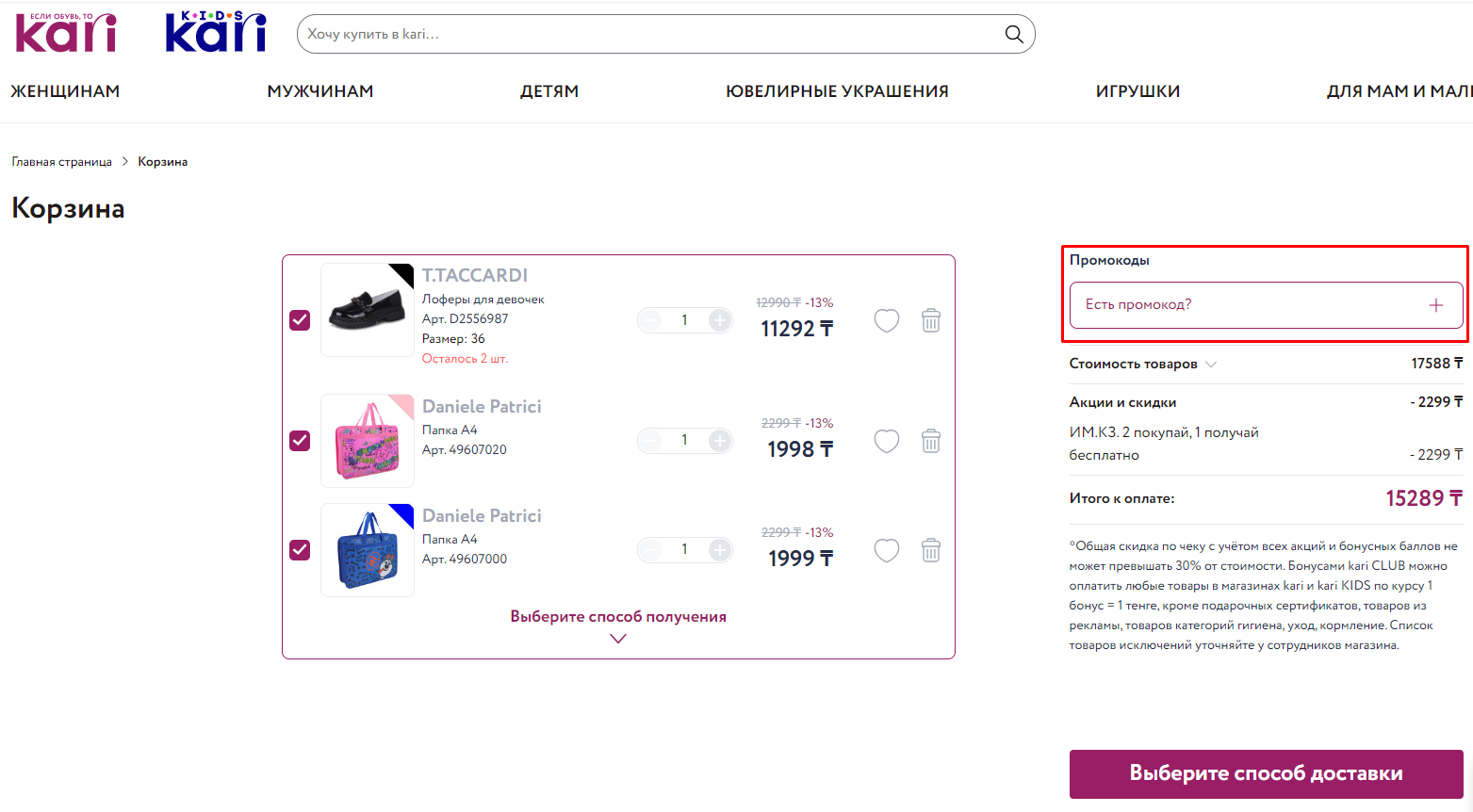The height and width of the screenshot is (812, 1473).
Task: Favorite the pink Daniele Patrici folder
Action: (887, 441)
